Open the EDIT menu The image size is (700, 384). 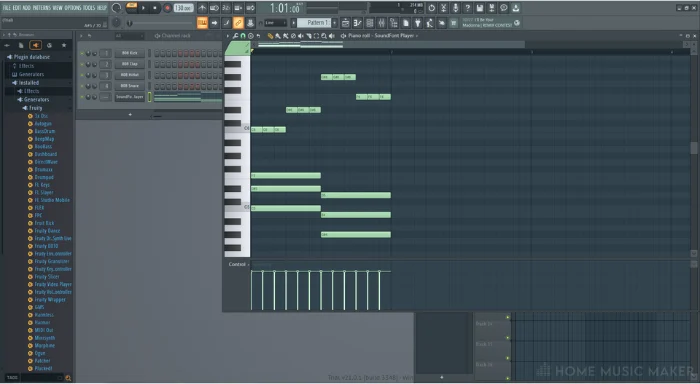pyautogui.click(x=17, y=8)
